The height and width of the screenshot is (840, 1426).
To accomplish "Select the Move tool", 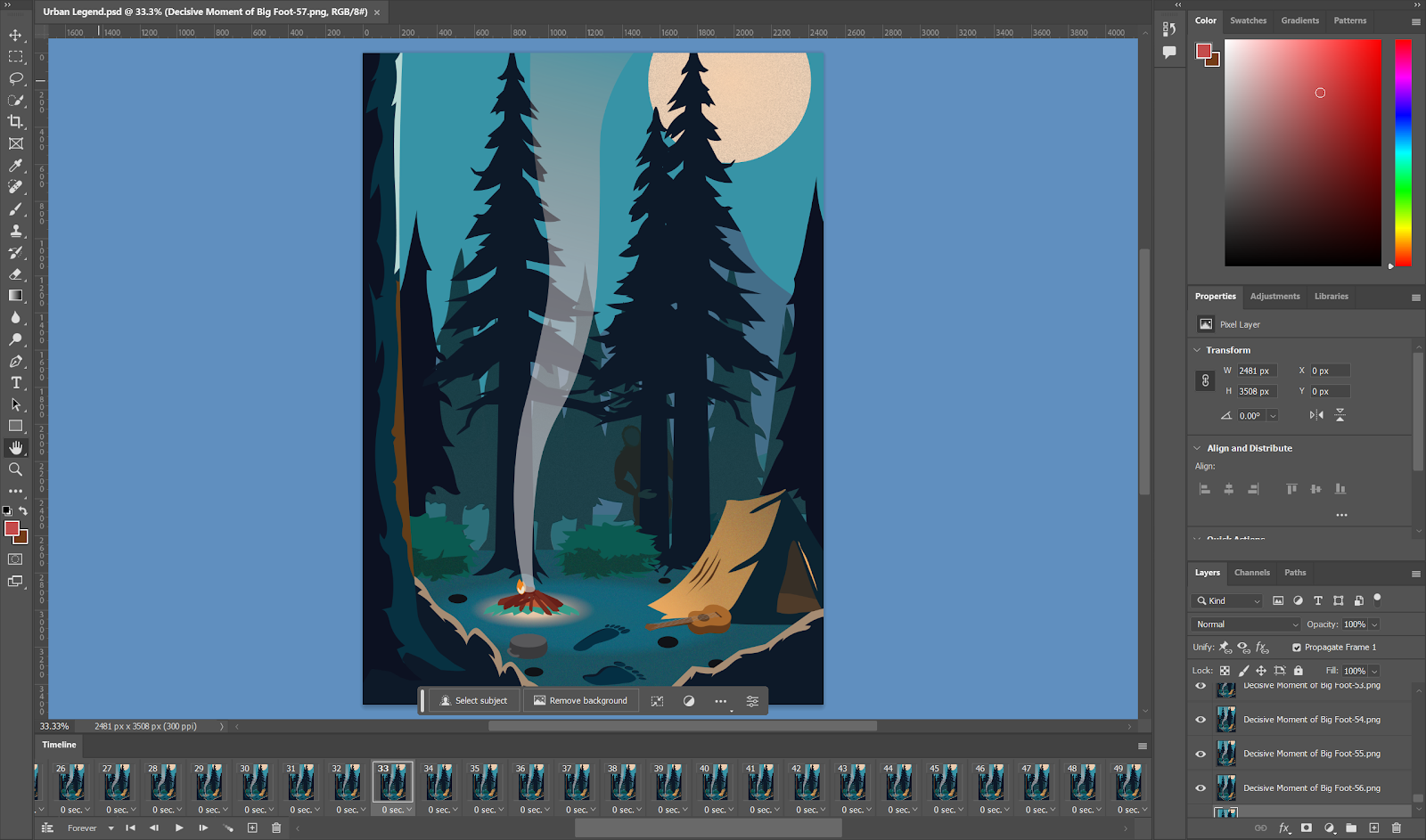I will [15, 35].
